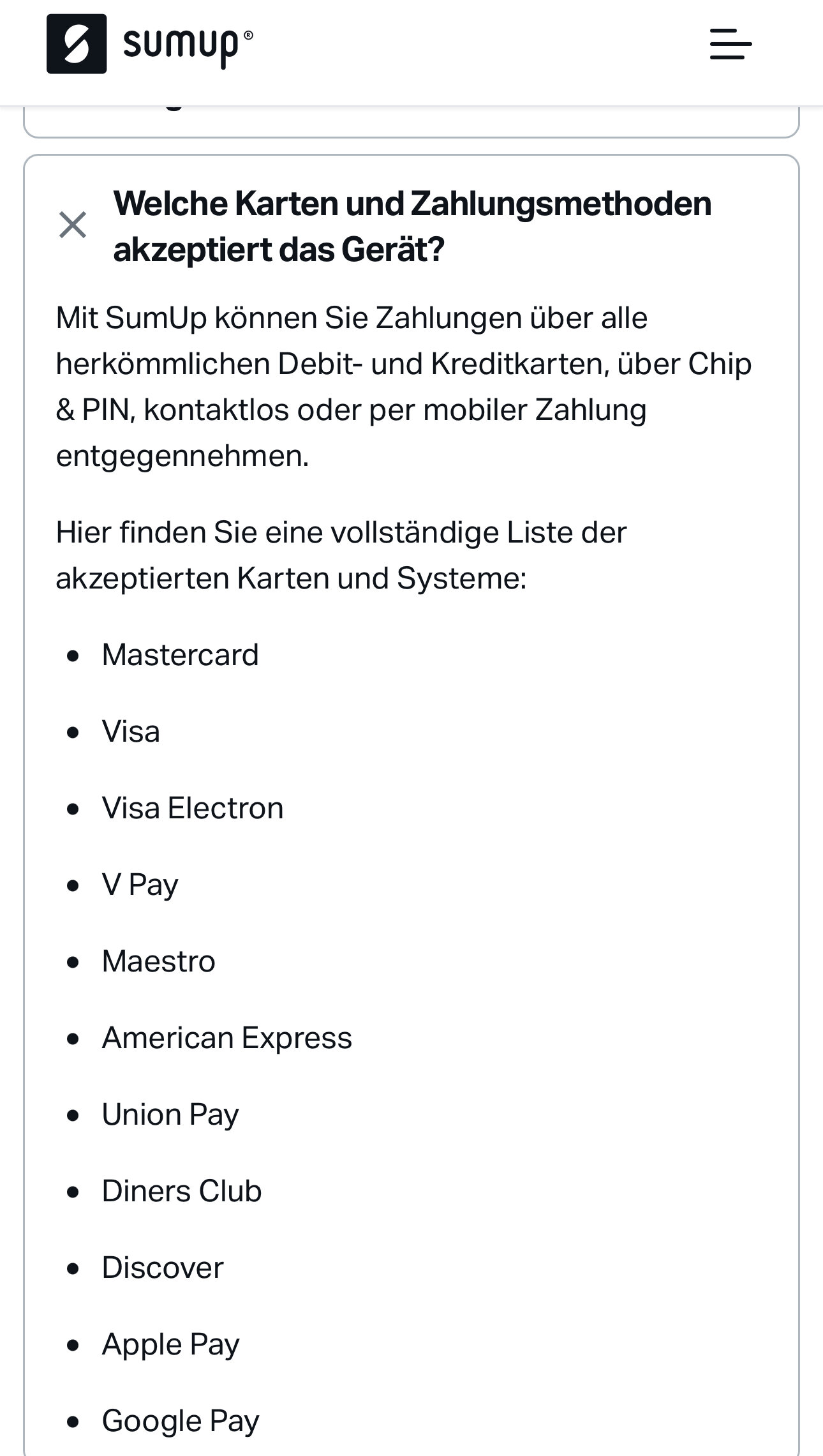The height and width of the screenshot is (1456, 823).
Task: Expand the partially hidden FAQ card above
Action: (x=411, y=121)
